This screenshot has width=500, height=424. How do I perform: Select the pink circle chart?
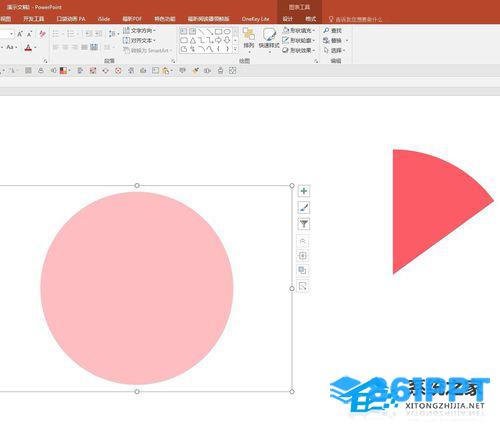137,288
